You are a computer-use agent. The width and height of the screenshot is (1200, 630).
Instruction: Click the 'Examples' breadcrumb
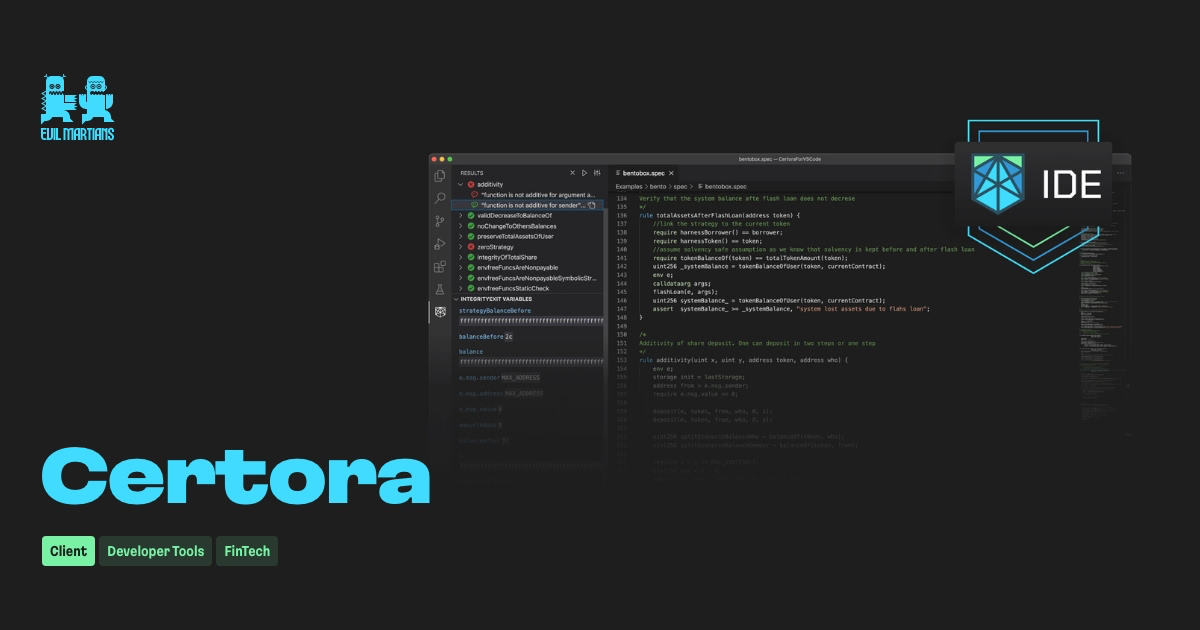point(629,187)
